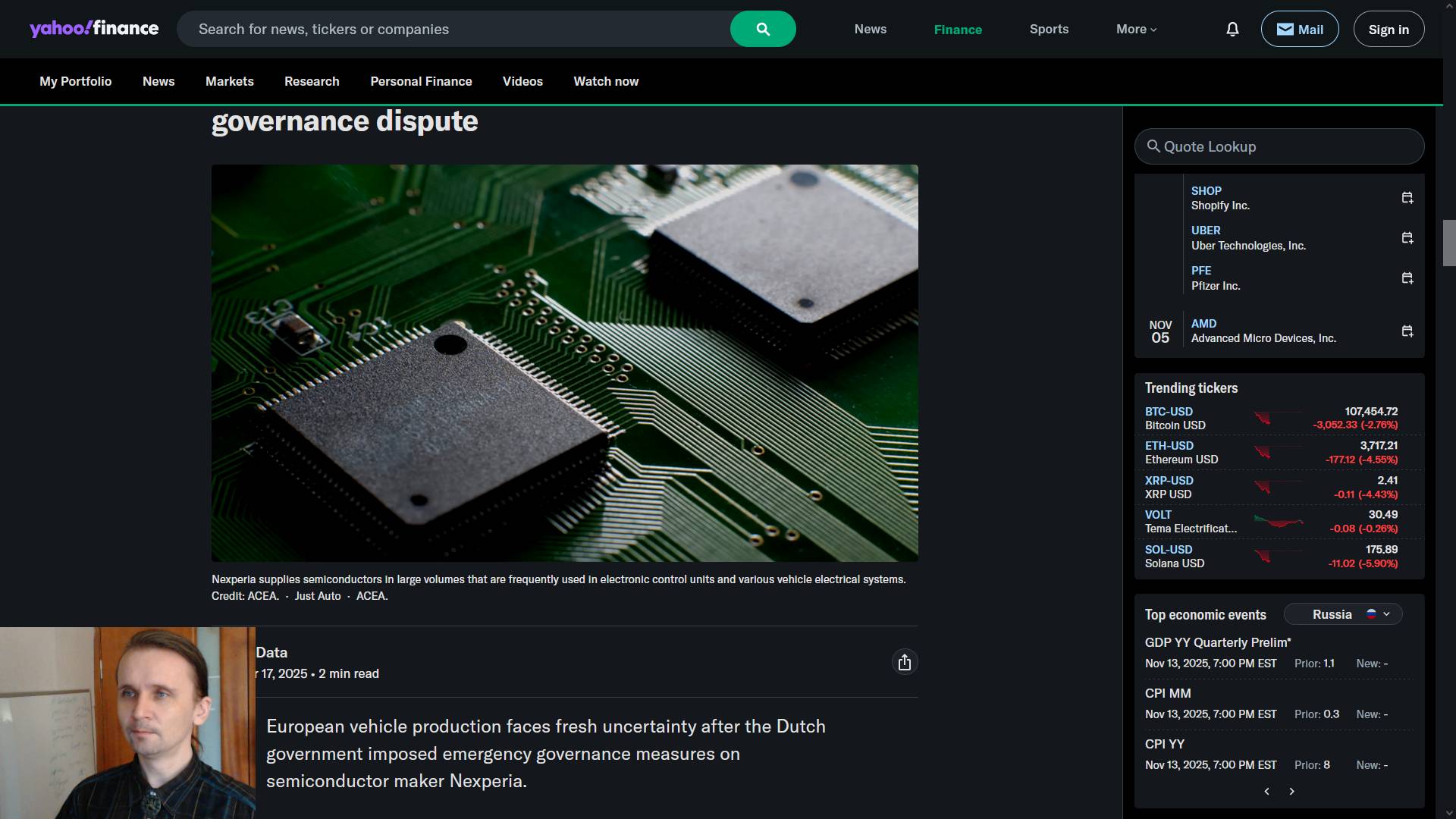Click the page vertical scrollbar thumb

[1448, 243]
